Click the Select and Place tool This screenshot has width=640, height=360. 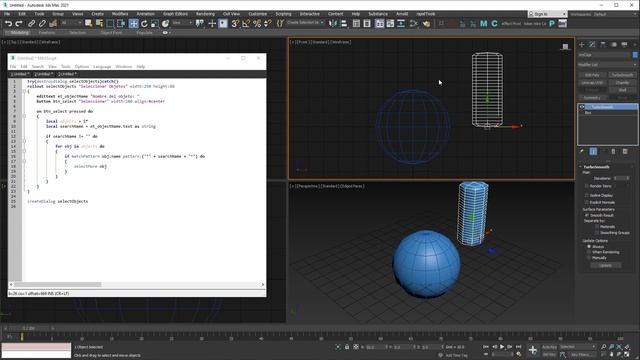165,24
